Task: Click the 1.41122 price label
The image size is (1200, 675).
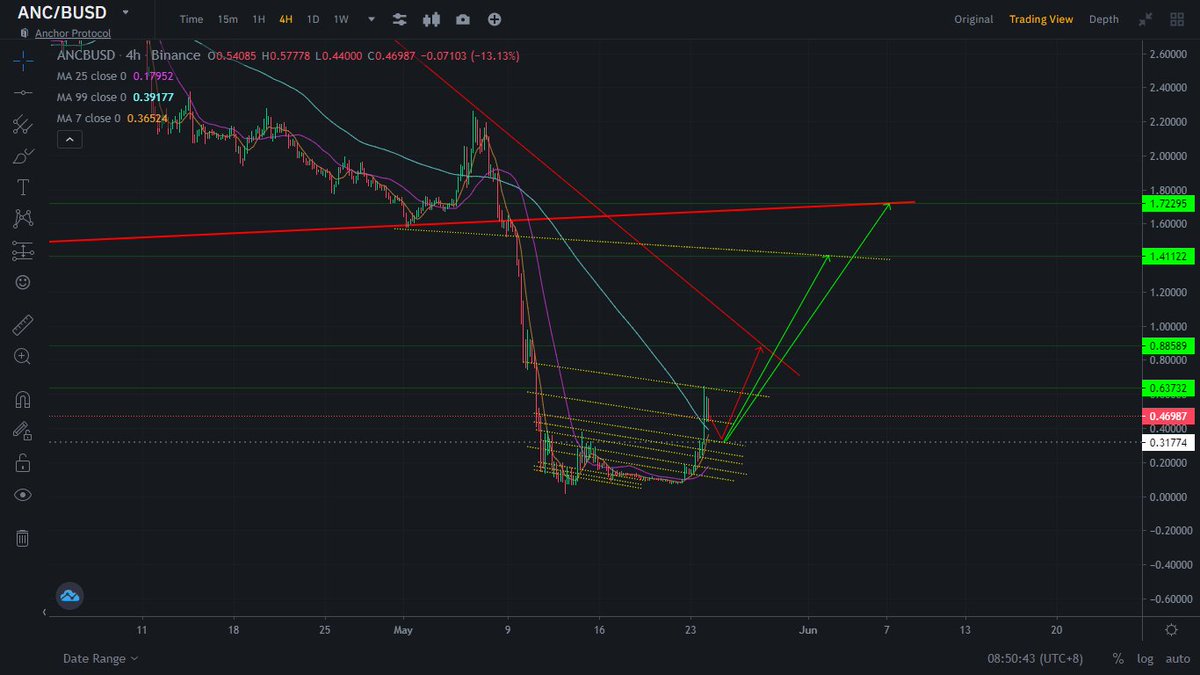Action: (x=1169, y=257)
